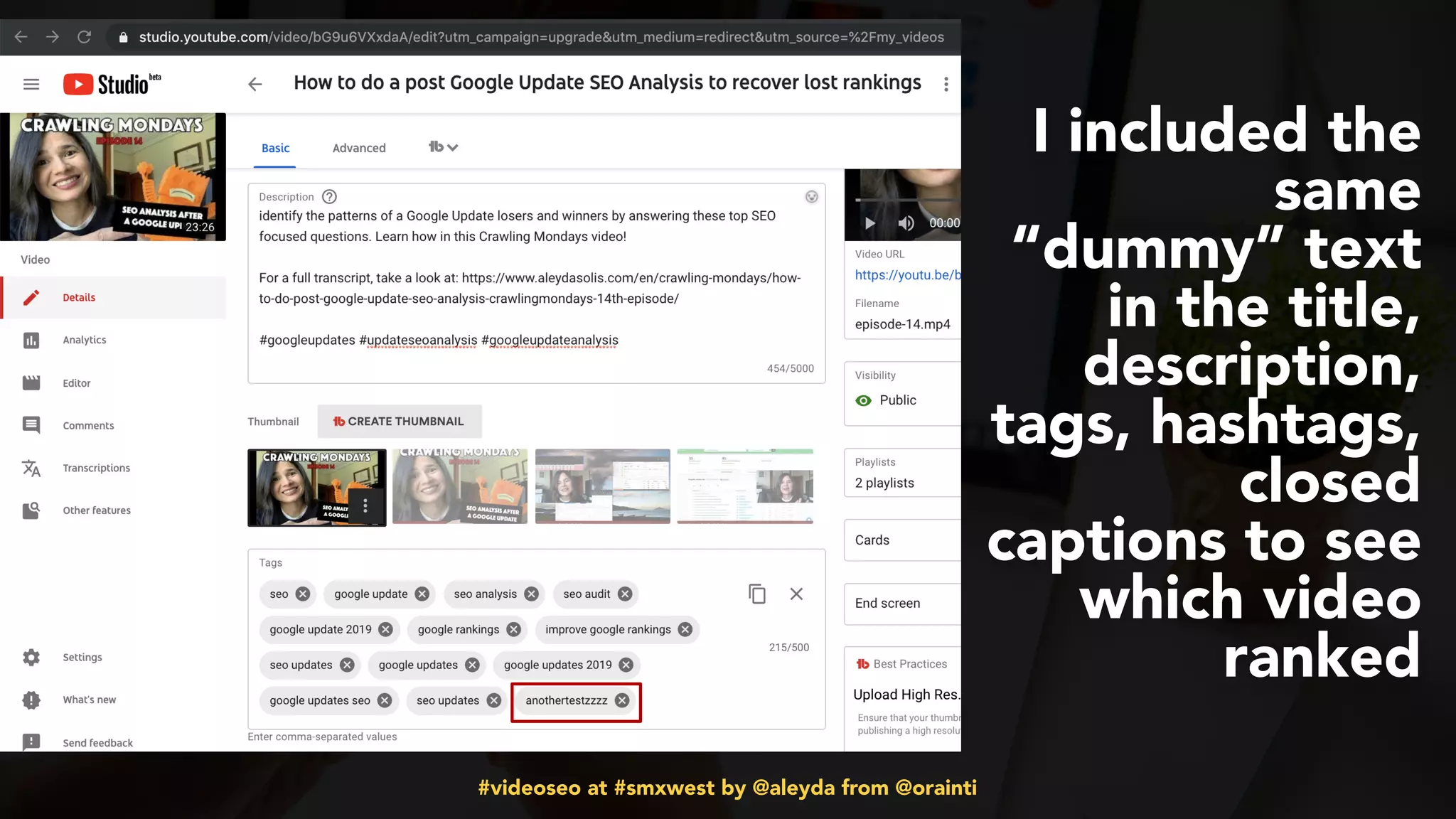Viewport: 1456px width, 819px height.
Task: Select the first Crawling Mondays thumbnail
Action: (316, 488)
